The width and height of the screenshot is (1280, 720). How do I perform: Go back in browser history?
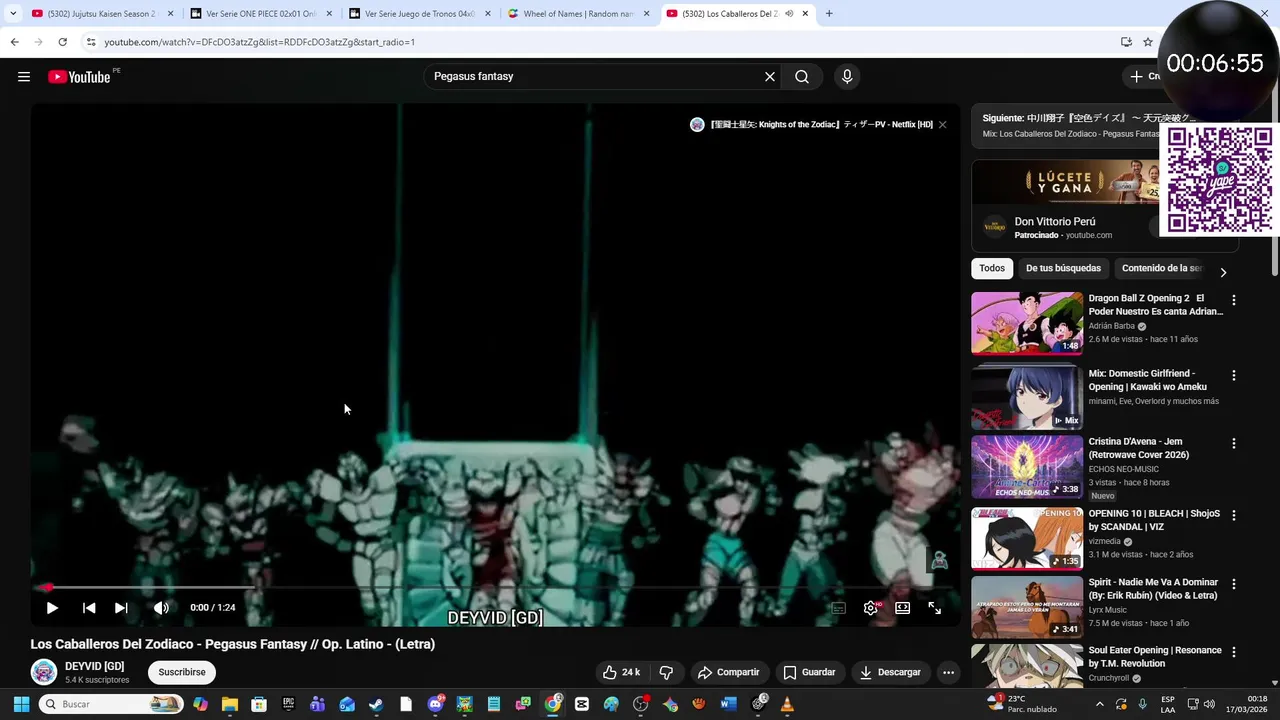(x=14, y=42)
